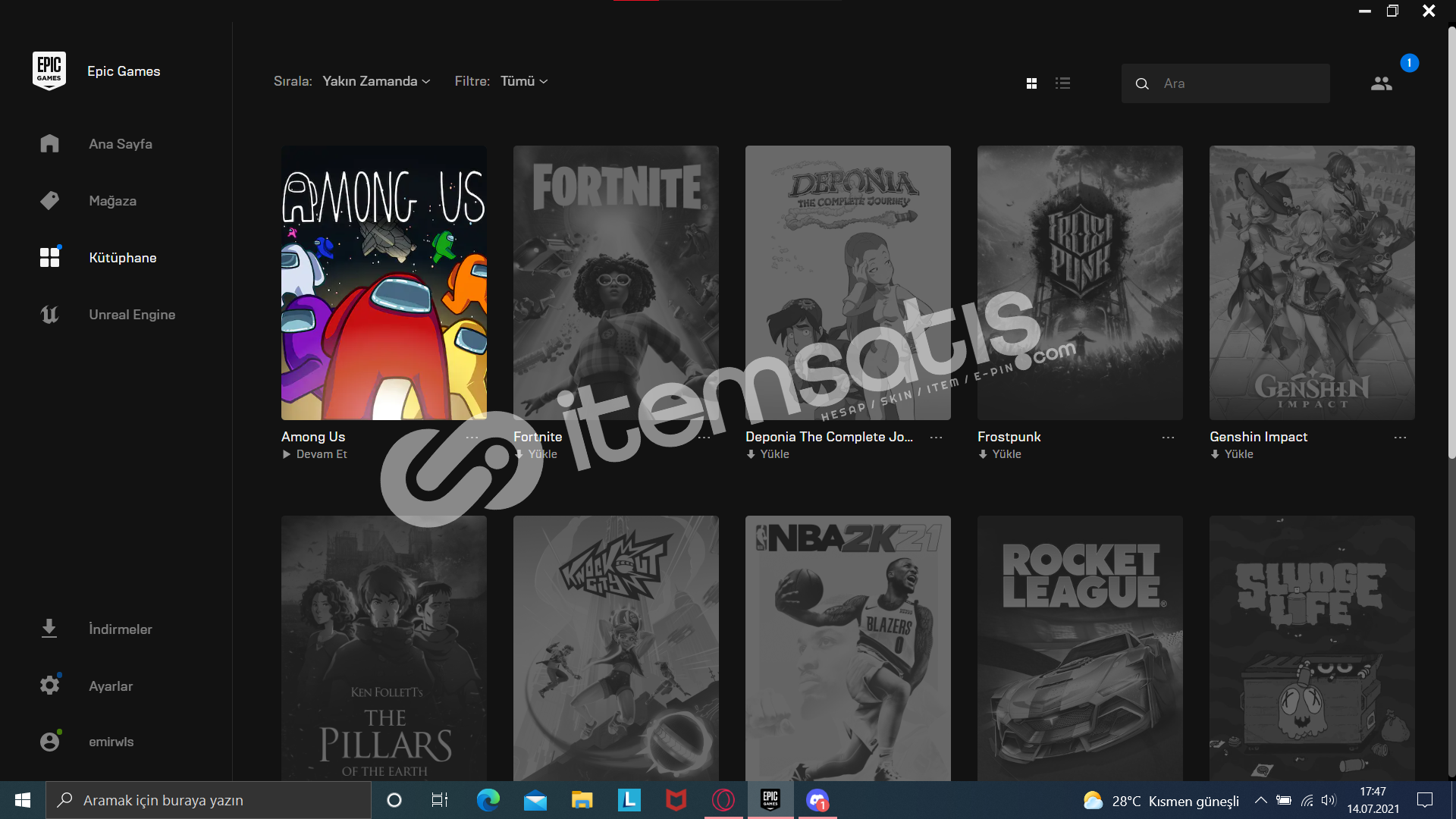Screen dimensions: 1456x819
Task: Open Fortnite options menu dots
Action: point(704,438)
